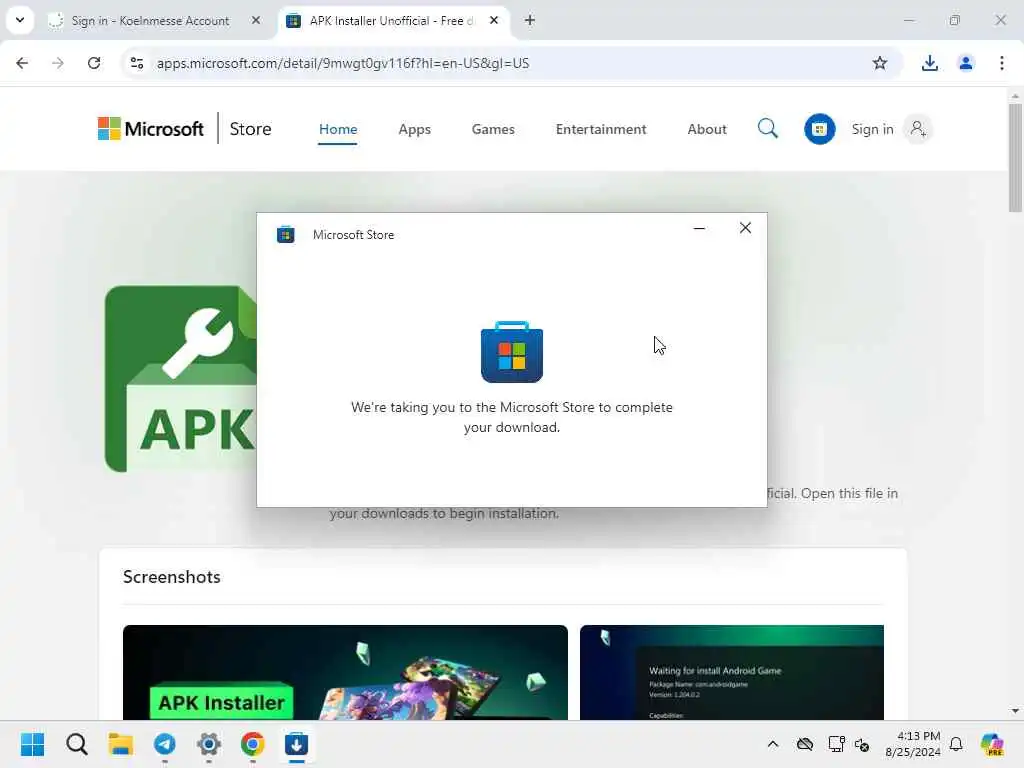Image resolution: width=1024 pixels, height=768 pixels.
Task: Open Chrome three-dot menu
Action: pos(1001,63)
